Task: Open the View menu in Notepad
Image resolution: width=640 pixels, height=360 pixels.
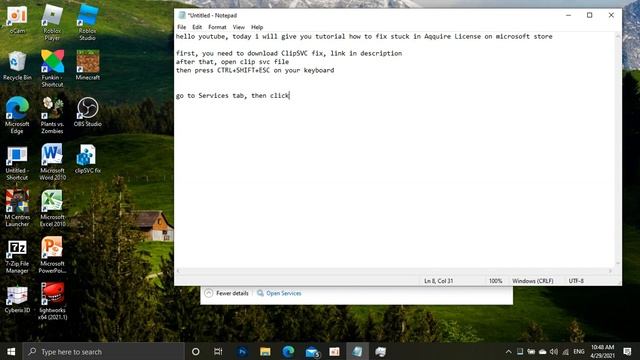Action: [x=239, y=27]
